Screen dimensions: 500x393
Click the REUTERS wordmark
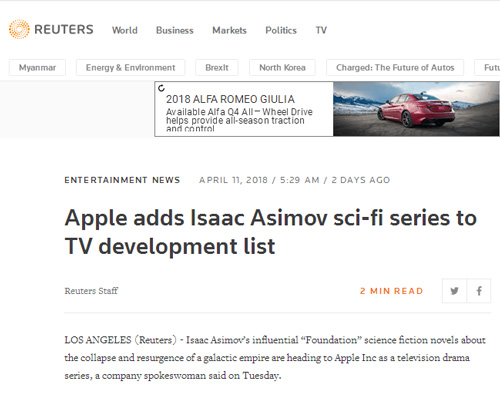pos(64,29)
